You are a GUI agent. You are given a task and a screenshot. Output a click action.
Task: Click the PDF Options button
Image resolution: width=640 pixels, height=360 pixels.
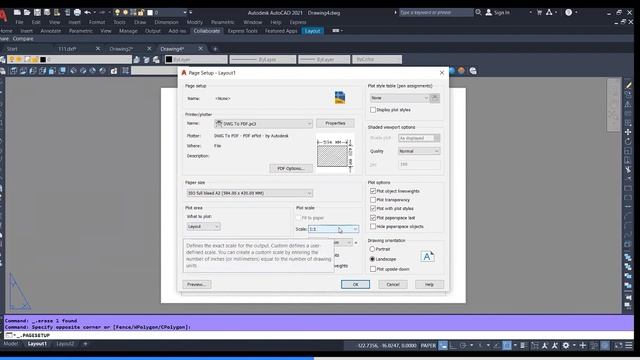click(291, 169)
